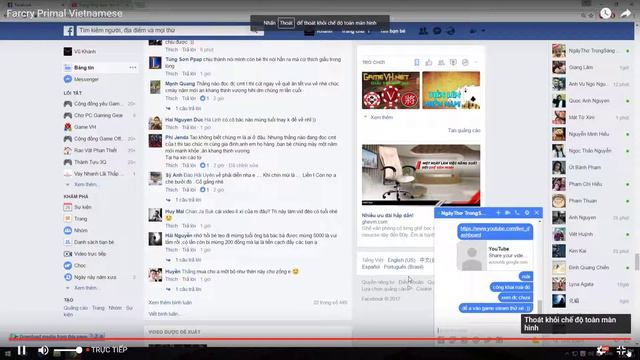
Task: Add video to Watch Later clock icon
Action: coord(606,13)
